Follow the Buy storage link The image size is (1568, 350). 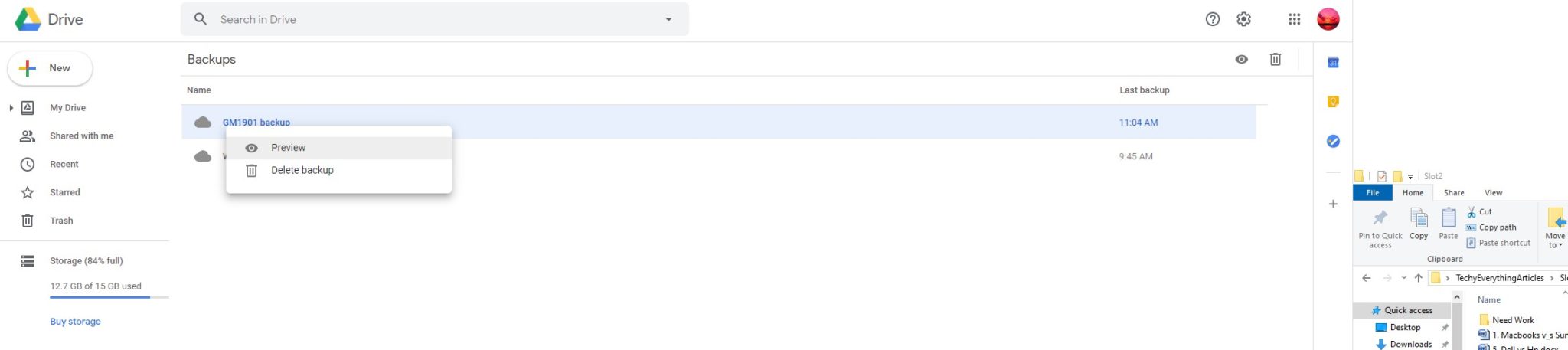pos(75,322)
